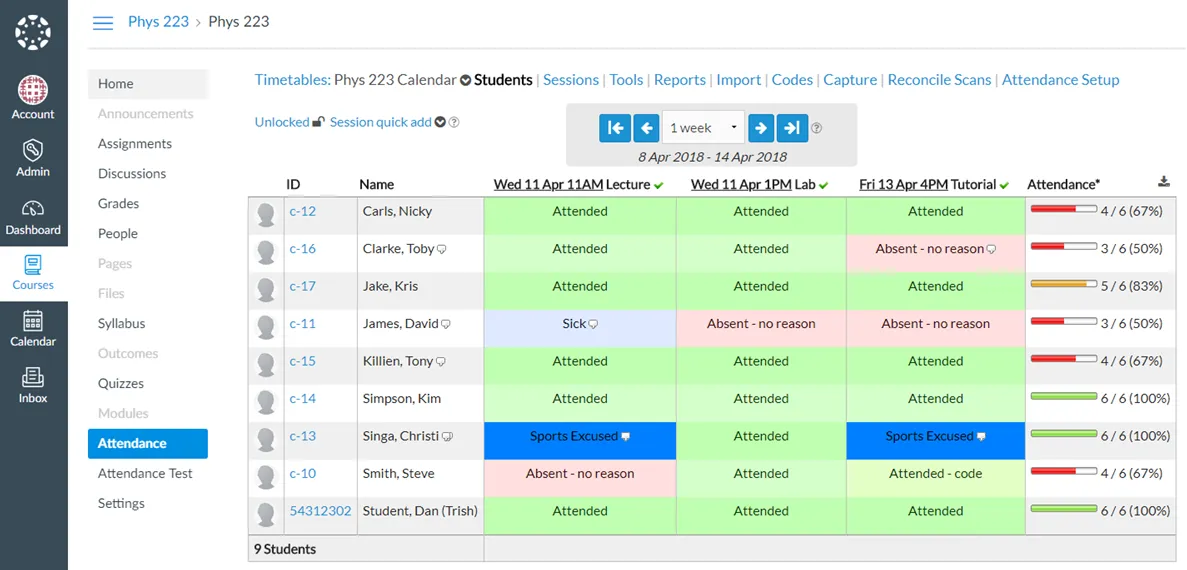The image size is (1187, 570).
Task: Switch to Import tab
Action: (x=739, y=79)
